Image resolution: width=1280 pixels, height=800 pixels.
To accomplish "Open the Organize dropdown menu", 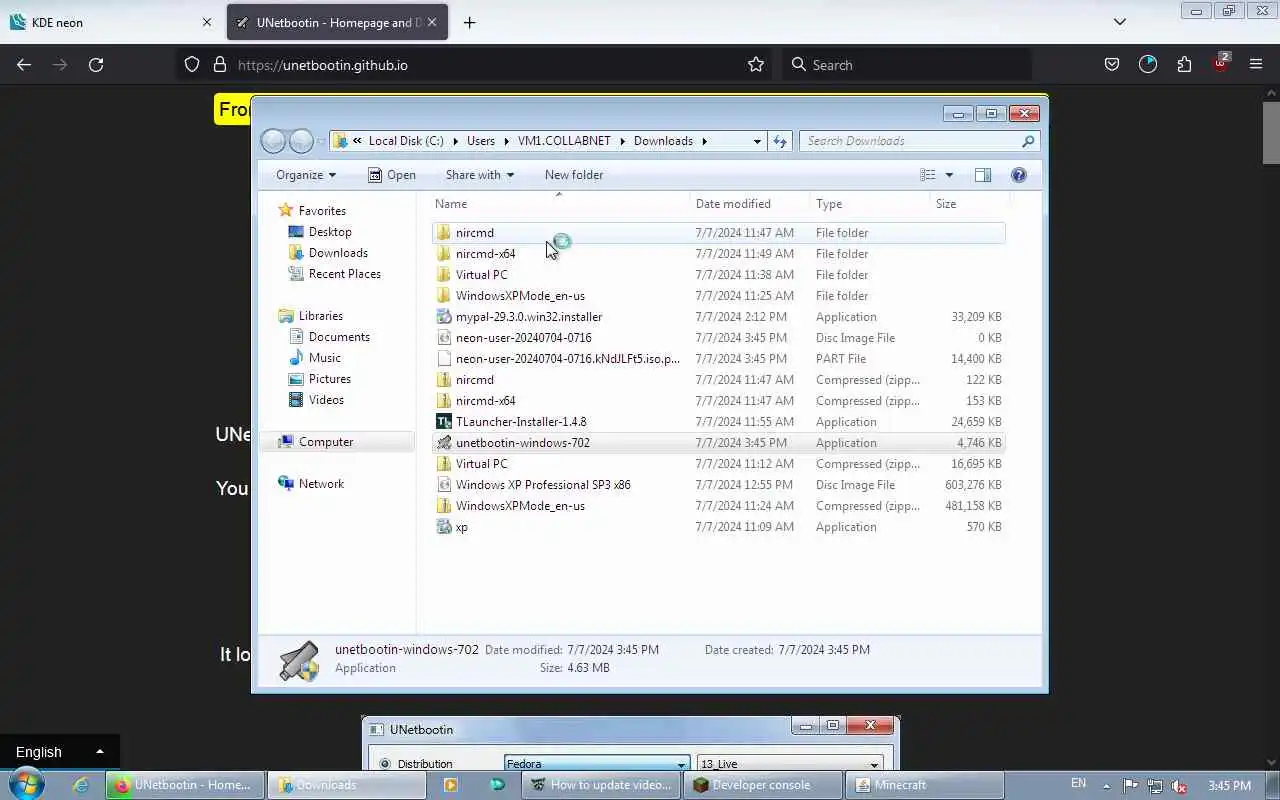I will click(x=306, y=175).
